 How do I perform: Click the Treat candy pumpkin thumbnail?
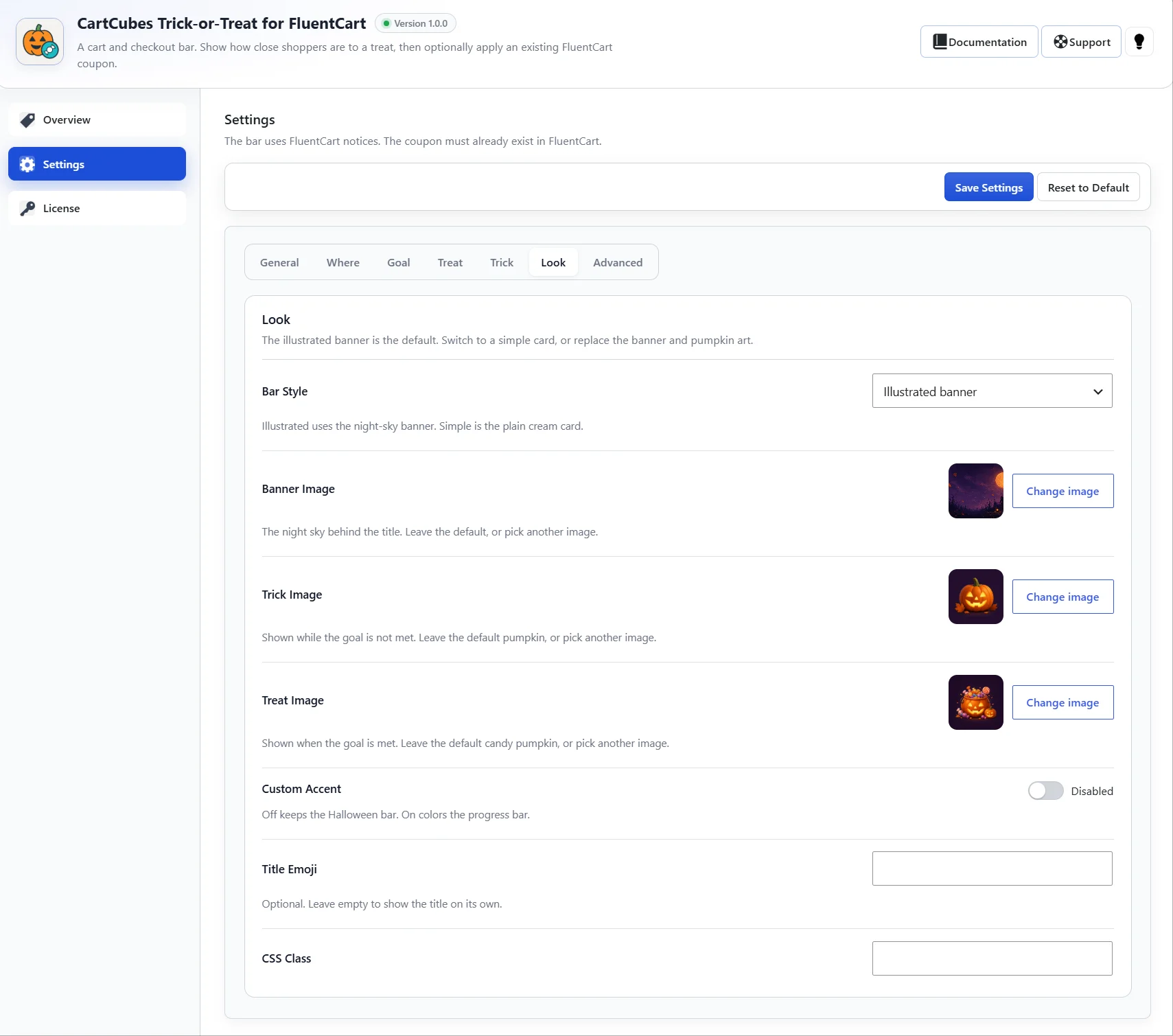(975, 702)
